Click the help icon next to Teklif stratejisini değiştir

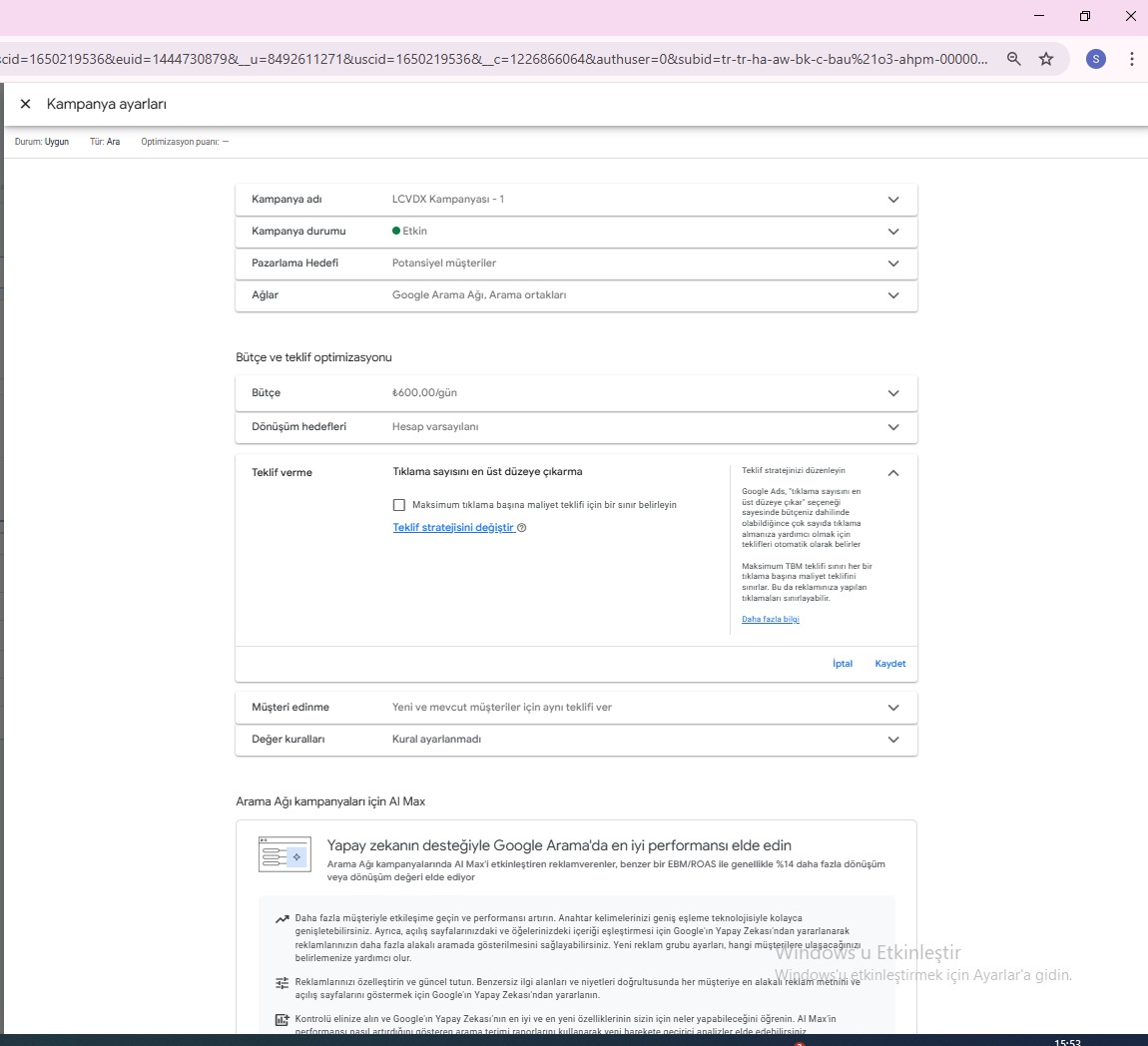tap(522, 528)
